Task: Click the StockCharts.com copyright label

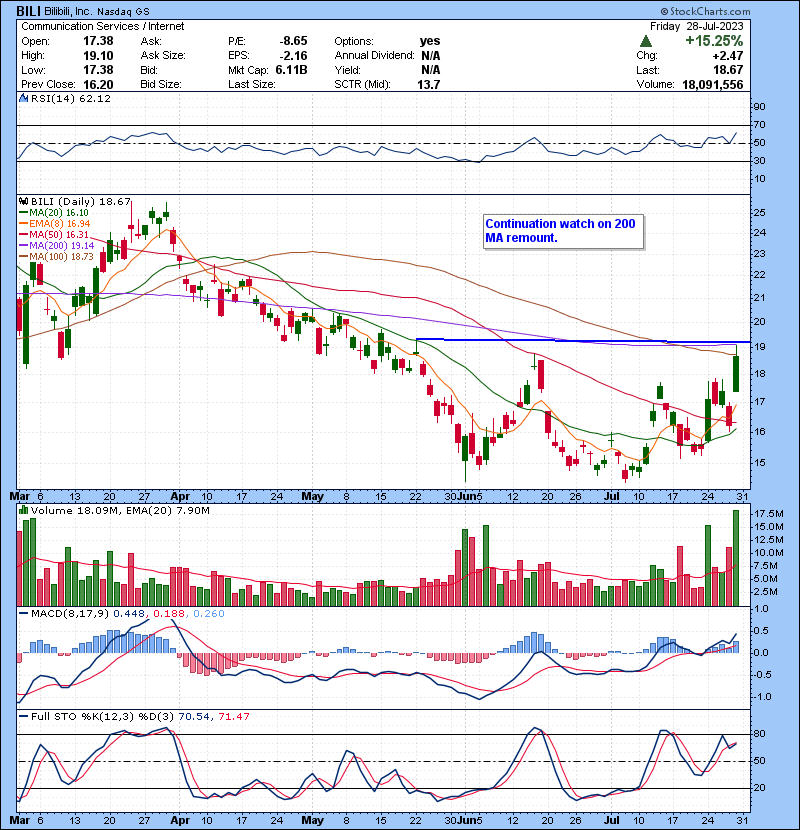Action: pos(705,11)
